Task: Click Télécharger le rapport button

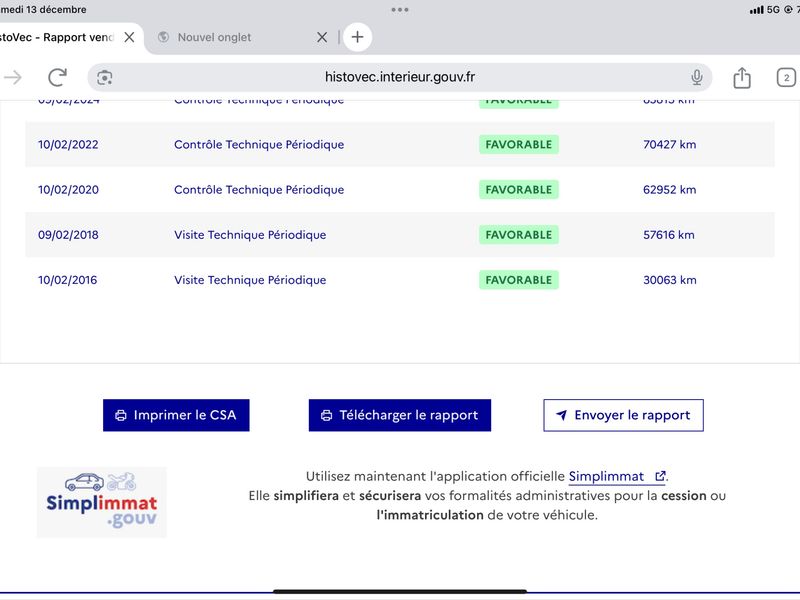Action: [x=400, y=415]
